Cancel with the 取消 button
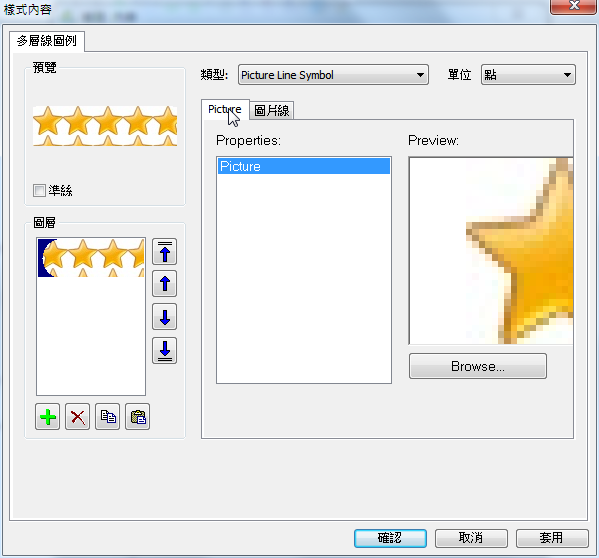 coord(471,538)
